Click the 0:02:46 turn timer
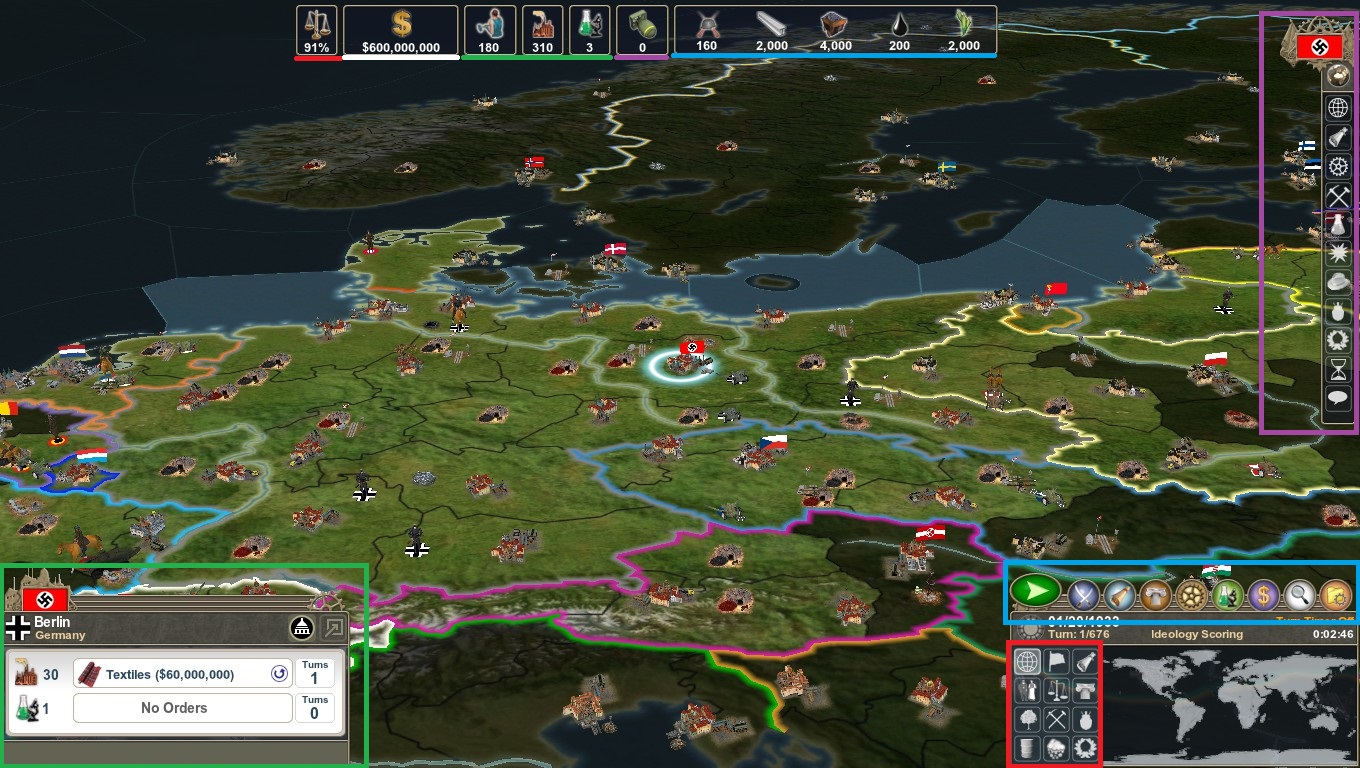 [x=1333, y=634]
